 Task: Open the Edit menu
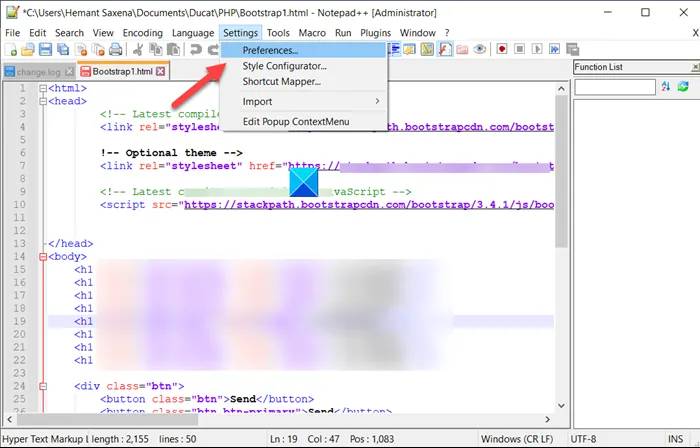tap(38, 33)
